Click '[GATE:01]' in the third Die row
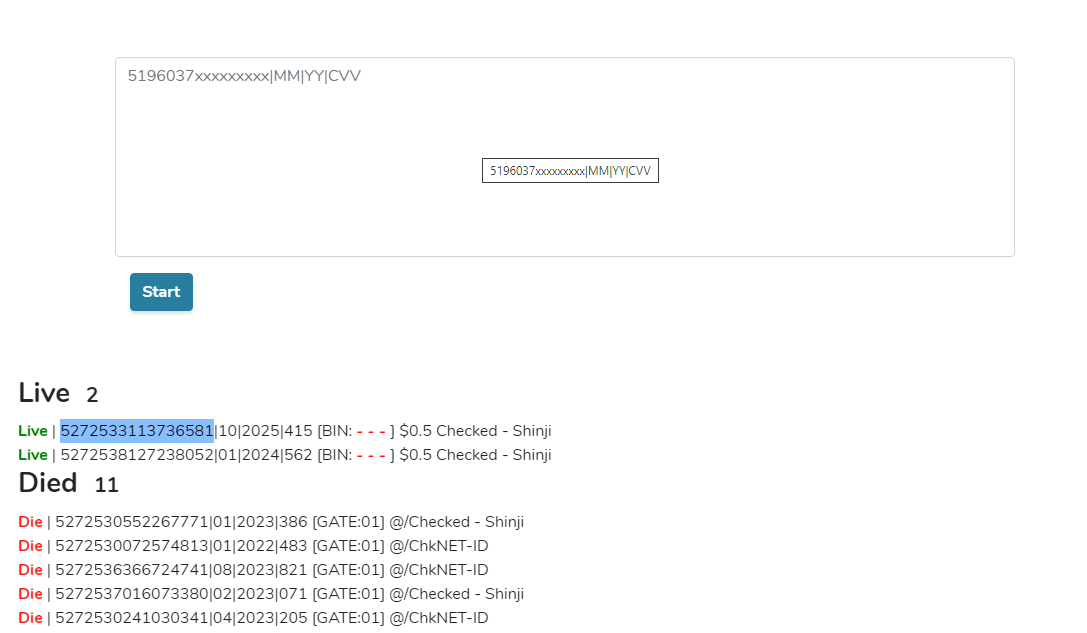This screenshot has width=1087, height=633. pos(348,570)
